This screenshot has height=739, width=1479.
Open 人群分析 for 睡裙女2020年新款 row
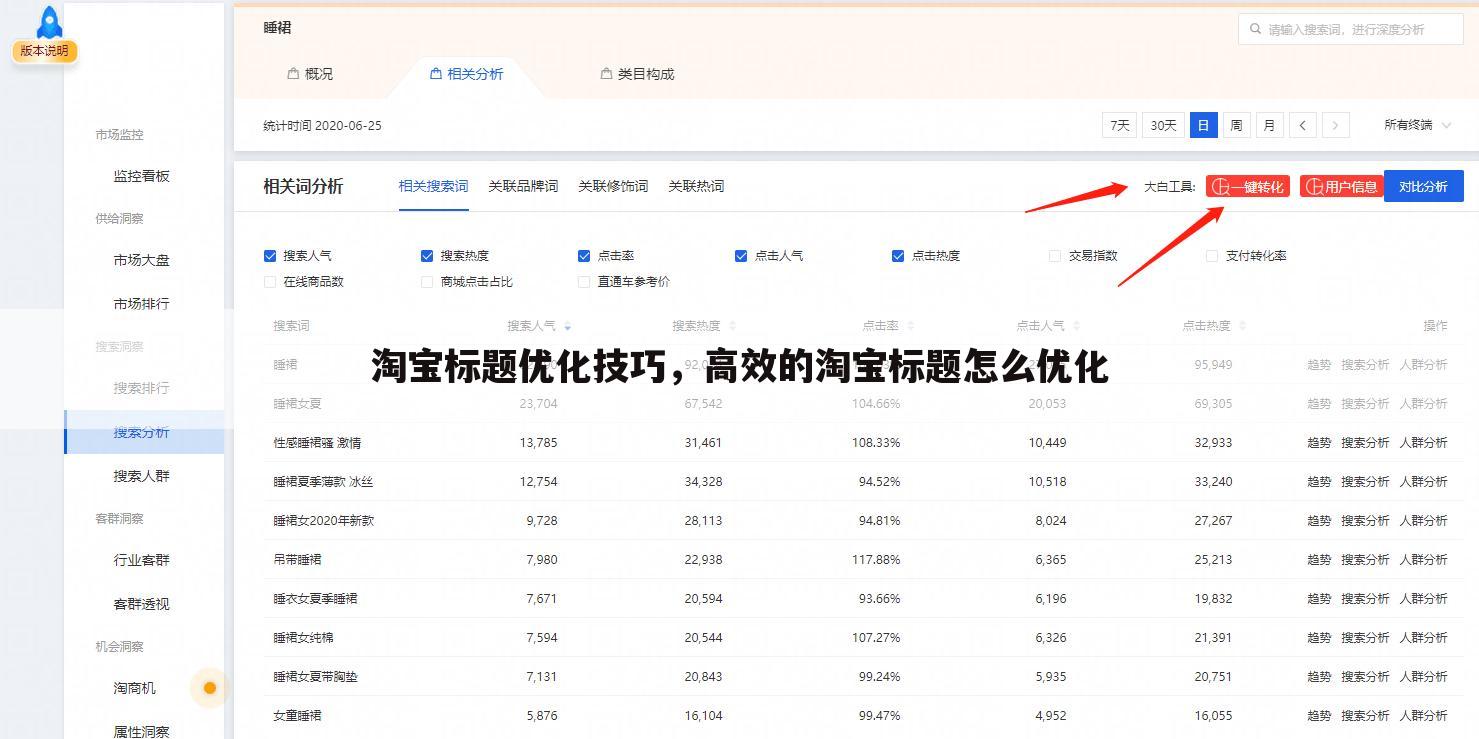[x=1424, y=521]
